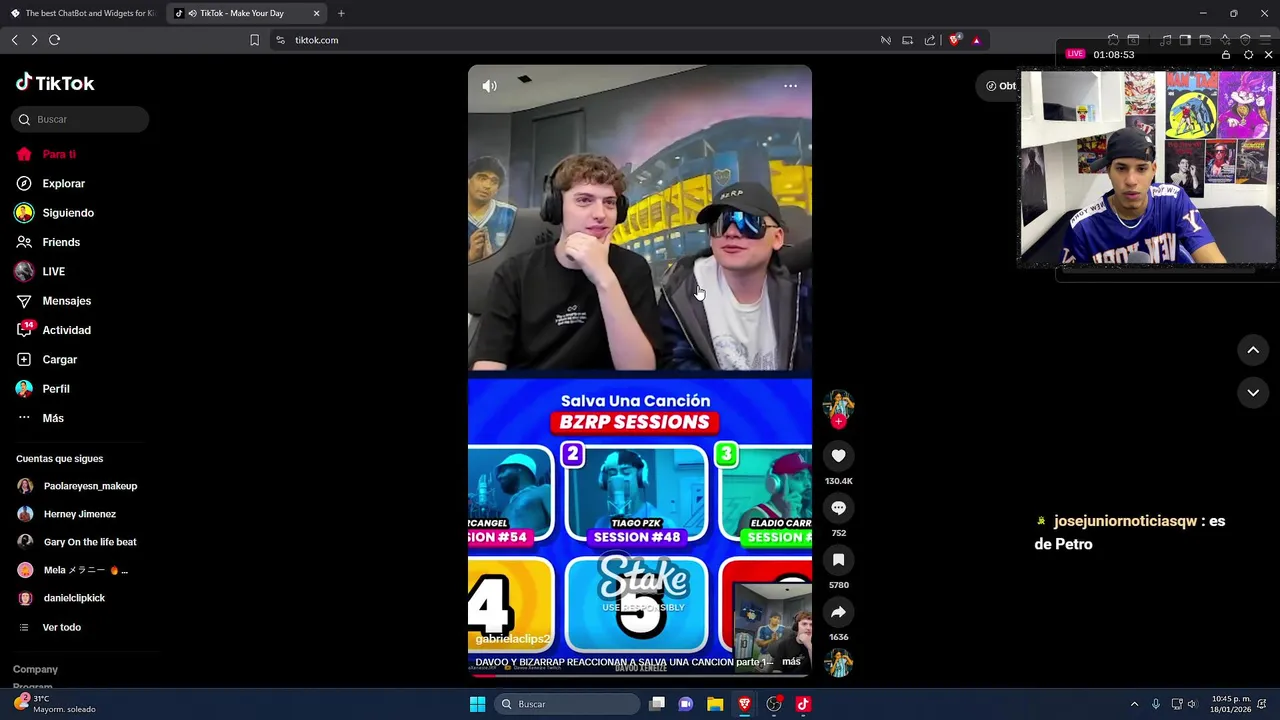Image resolution: width=1280 pixels, height=720 pixels.
Task: Open the Windows Start menu
Action: coord(478,704)
